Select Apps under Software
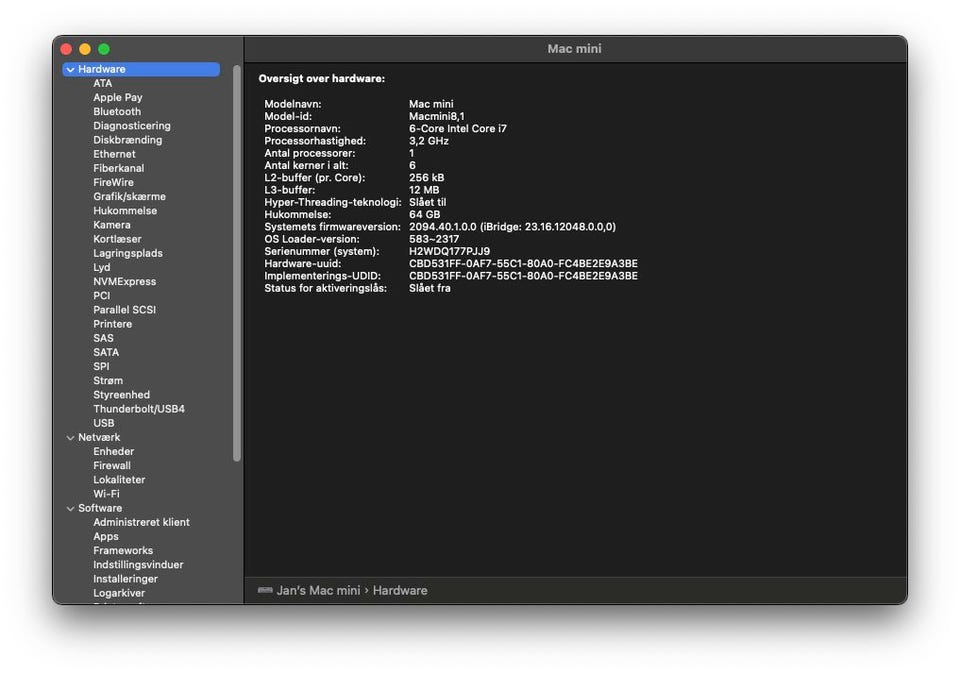This screenshot has width=960, height=674. click(x=106, y=537)
